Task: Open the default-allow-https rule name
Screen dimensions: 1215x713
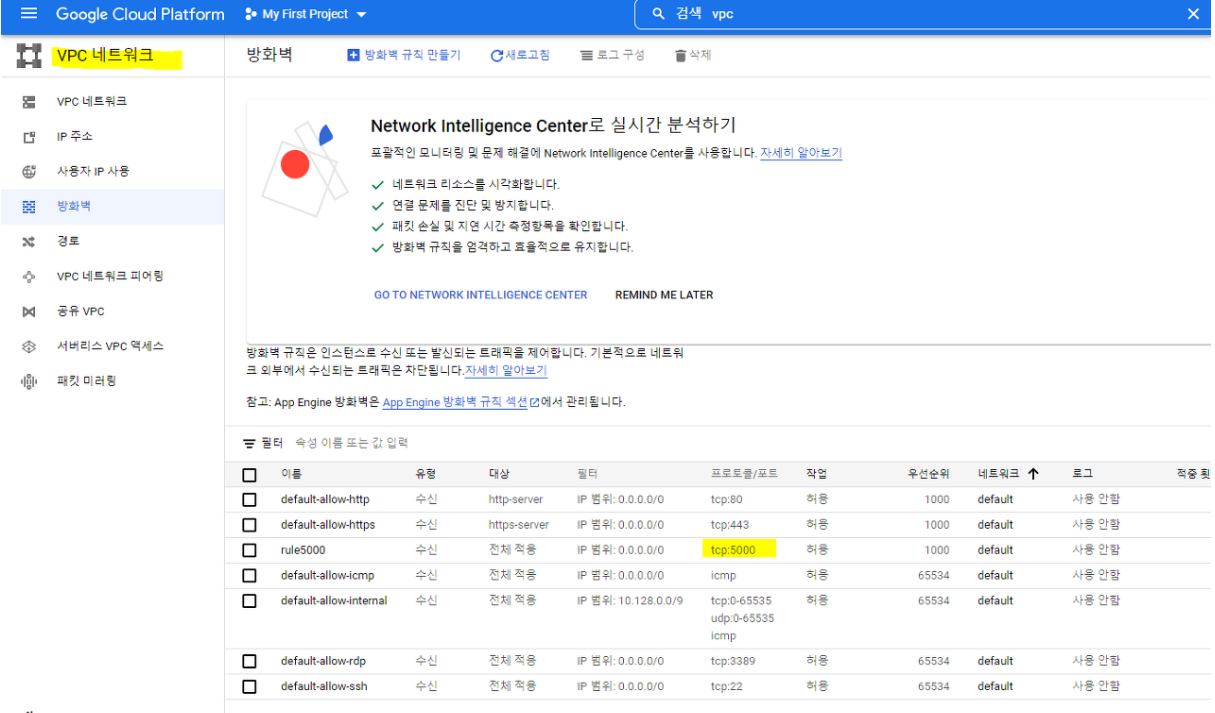Action: pyautogui.click(x=328, y=525)
